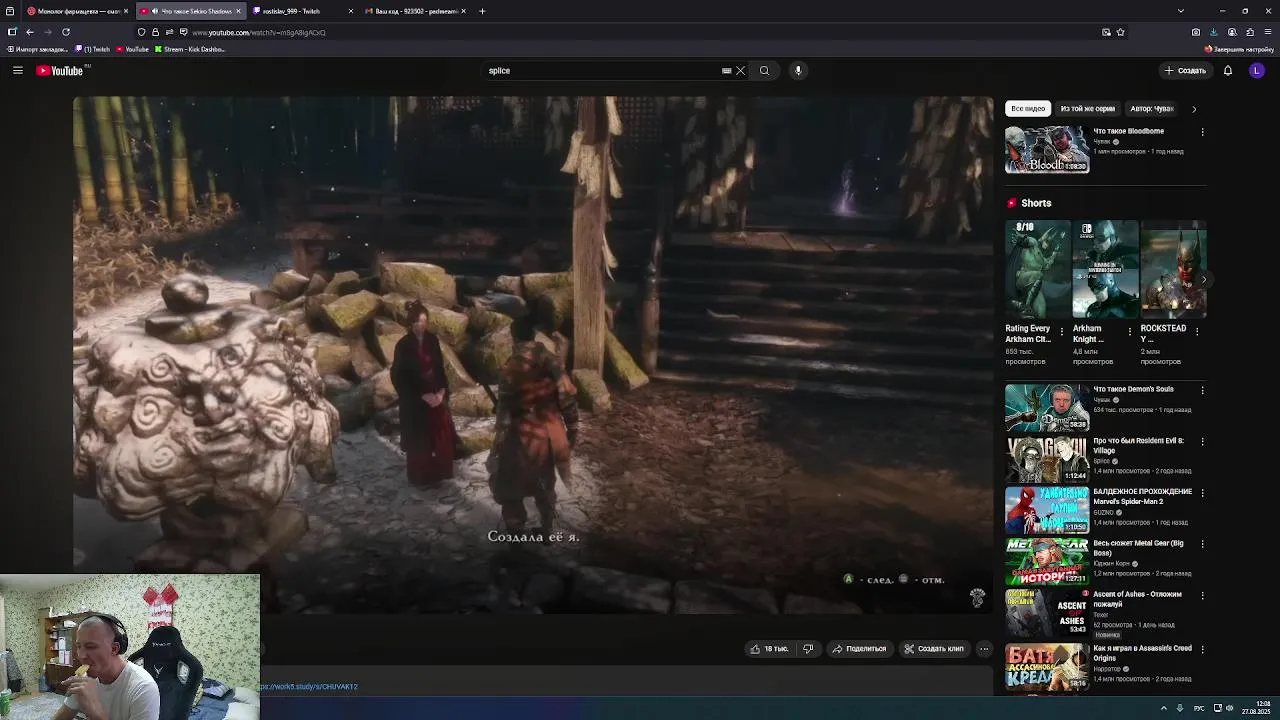Open 'Что такое Demon's Souls' video

(1047, 407)
